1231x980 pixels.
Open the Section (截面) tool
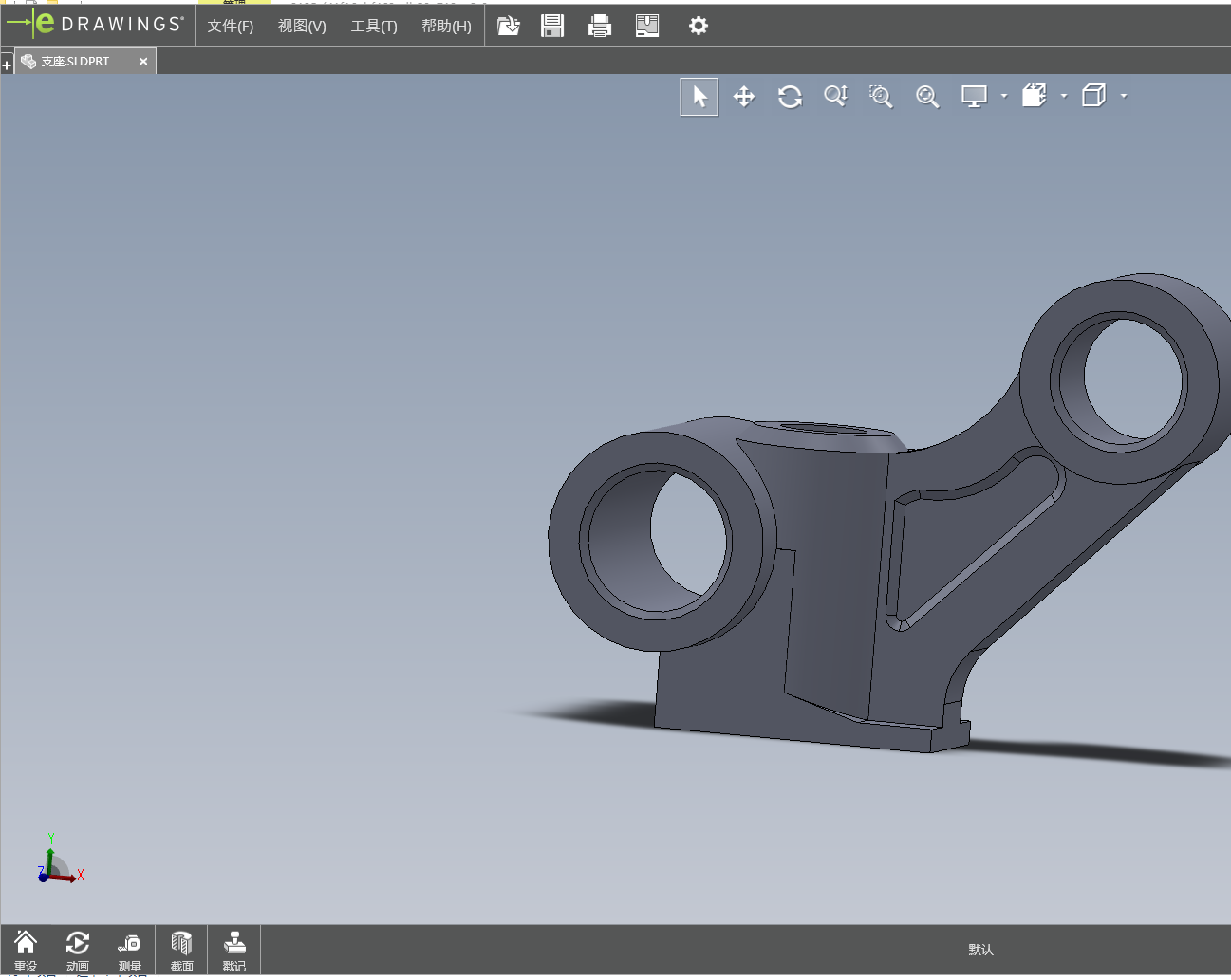click(x=181, y=950)
